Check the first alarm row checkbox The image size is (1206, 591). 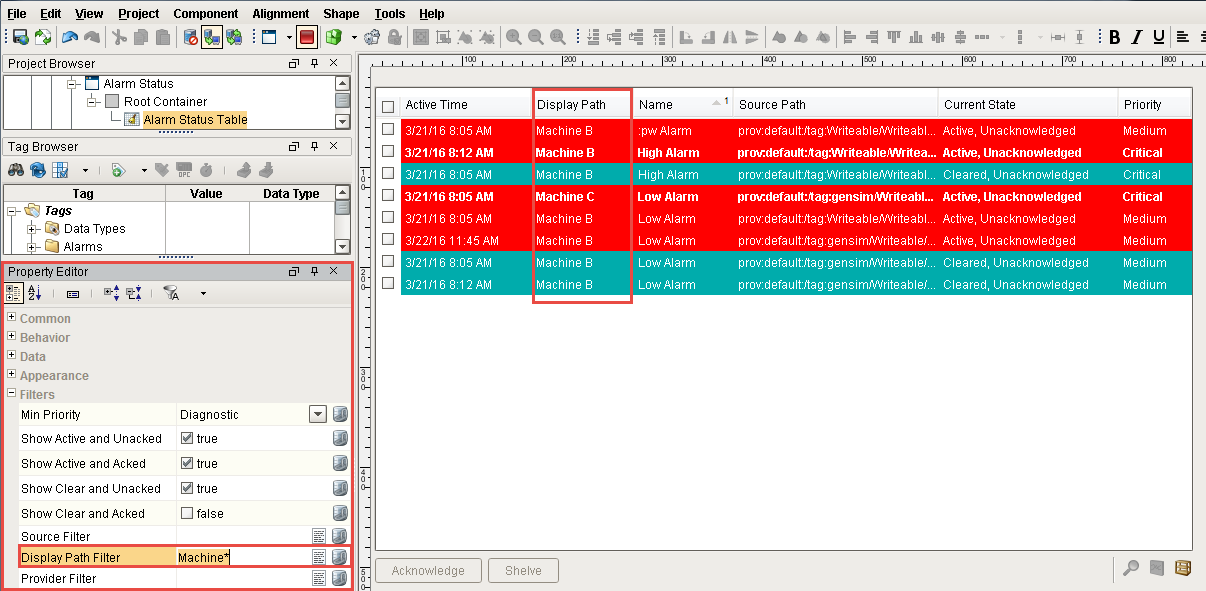coord(388,131)
